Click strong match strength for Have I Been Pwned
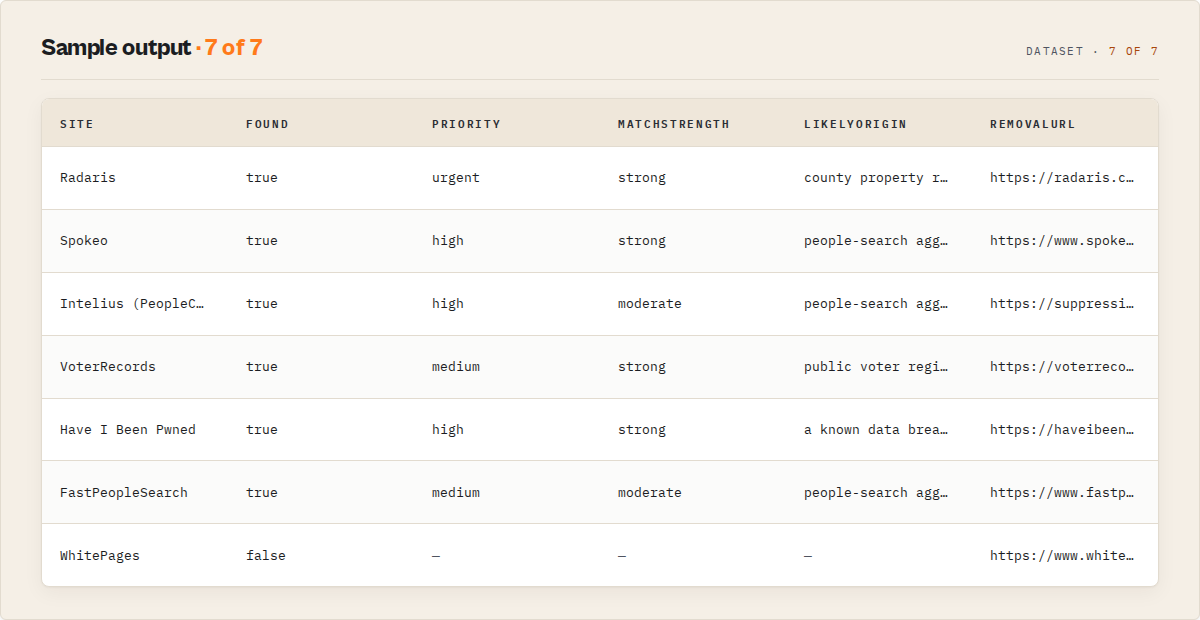Image resolution: width=1200 pixels, height=620 pixels. coord(642,430)
